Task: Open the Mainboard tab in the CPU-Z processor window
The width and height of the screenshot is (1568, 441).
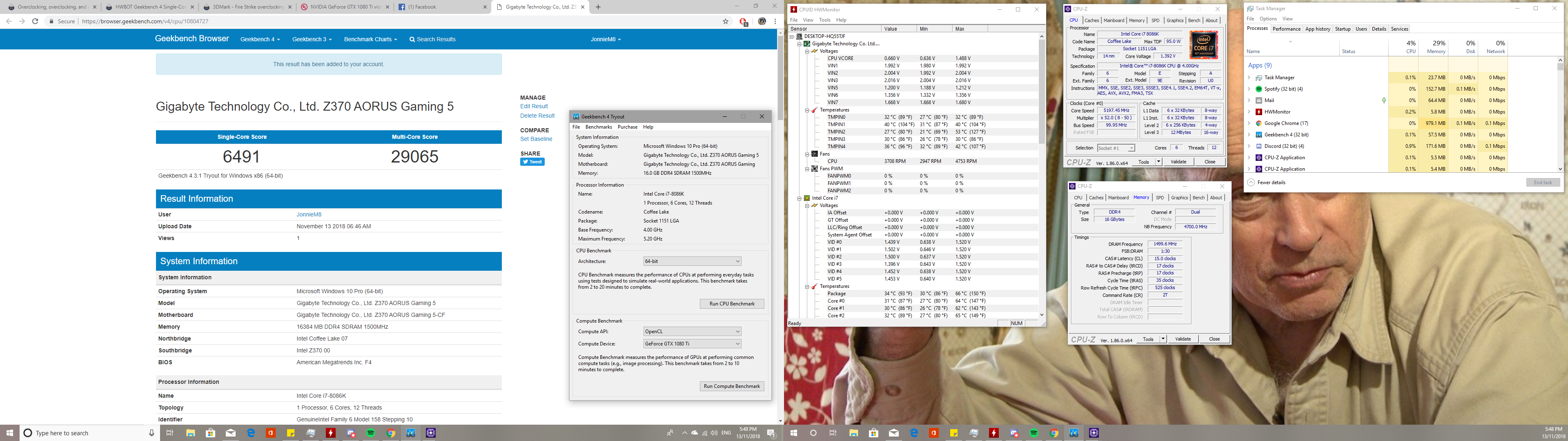Action: 1113,20
